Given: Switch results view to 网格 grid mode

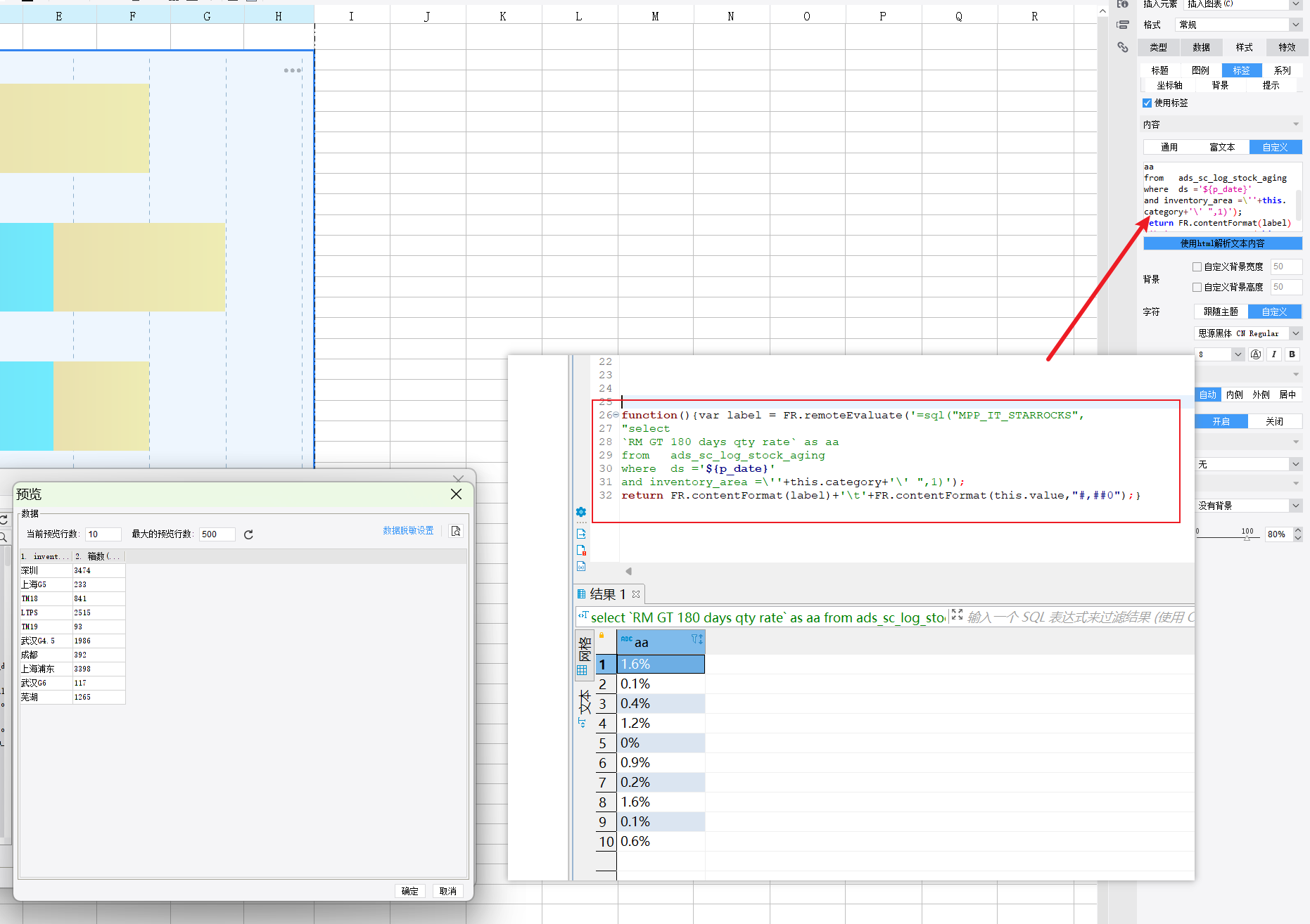Looking at the screenshot, I should (x=584, y=655).
